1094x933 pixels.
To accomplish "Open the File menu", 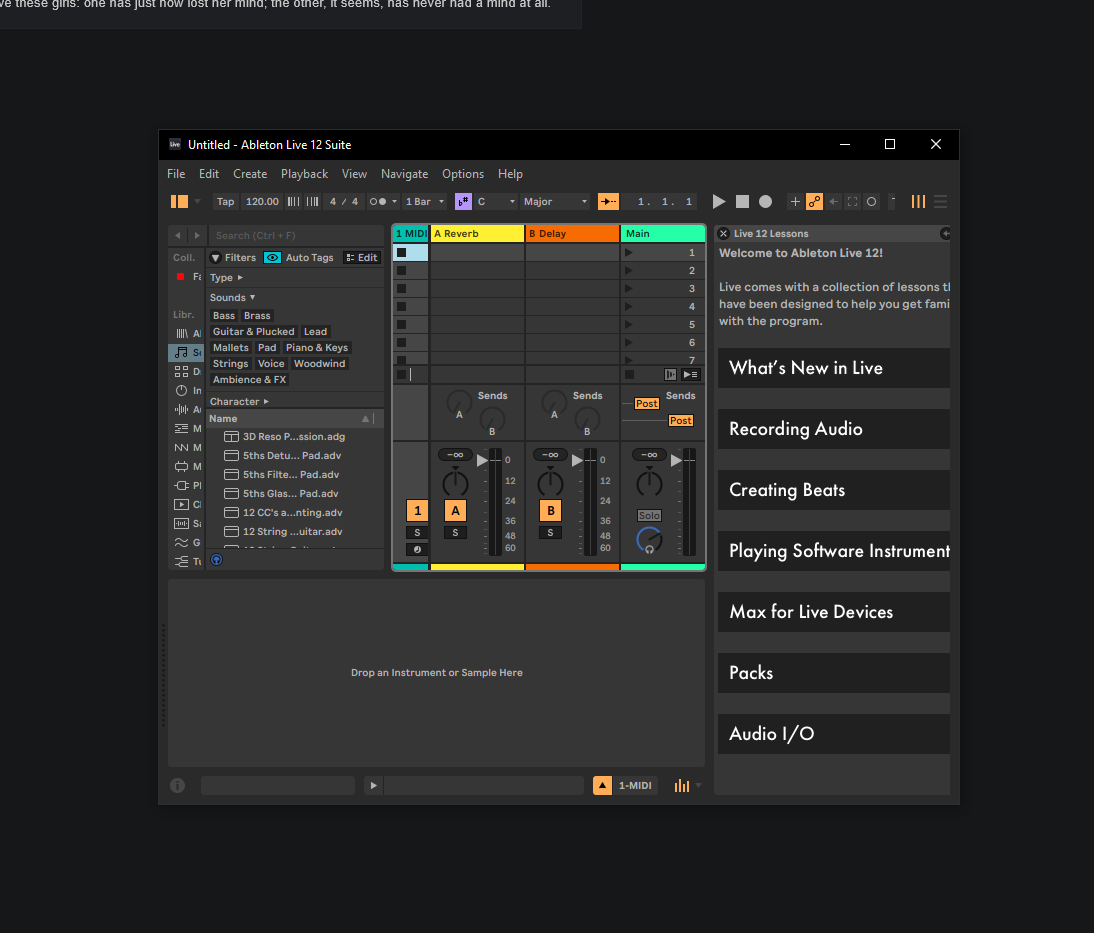I will click(176, 174).
